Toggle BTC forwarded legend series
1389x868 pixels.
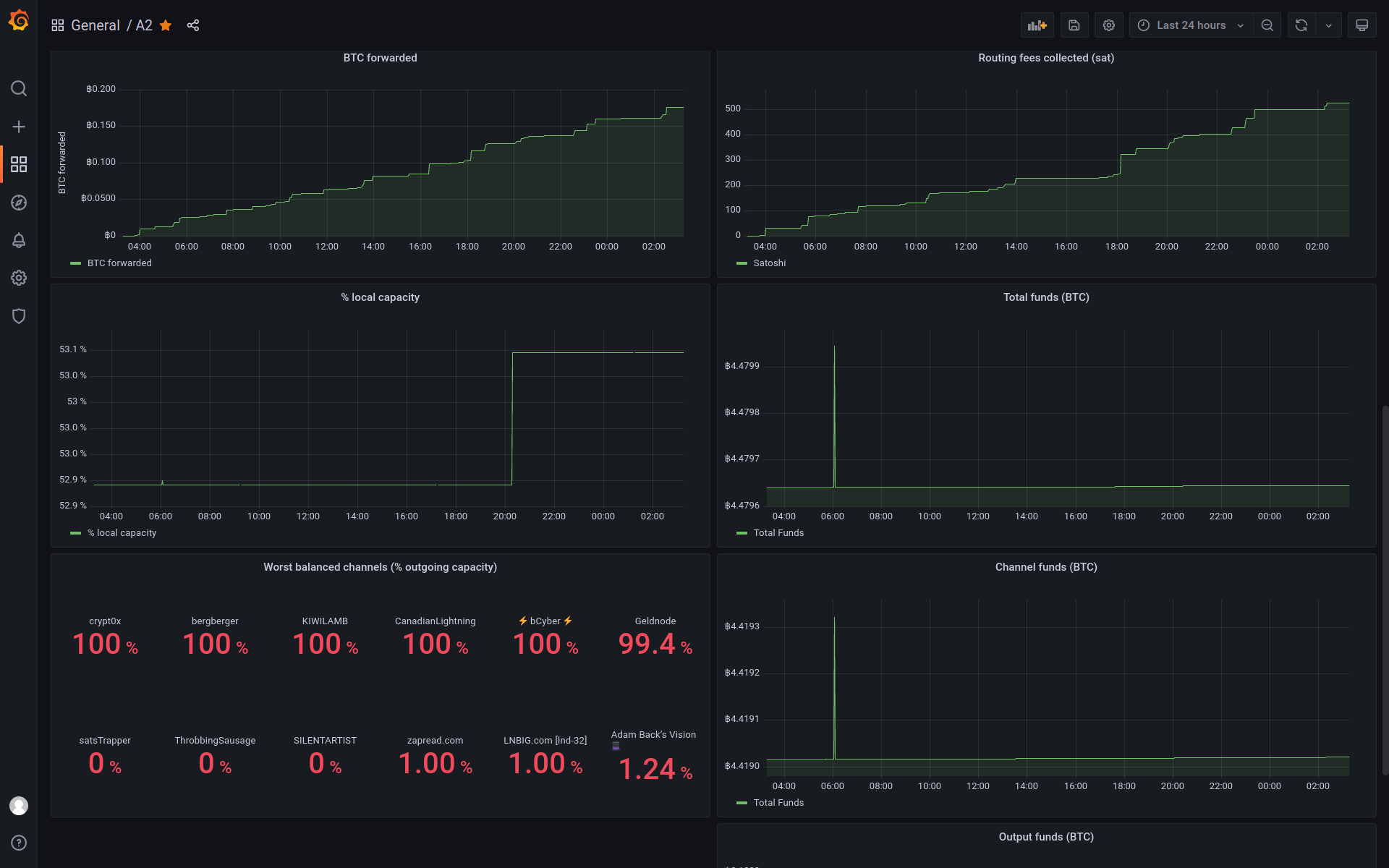(x=119, y=263)
